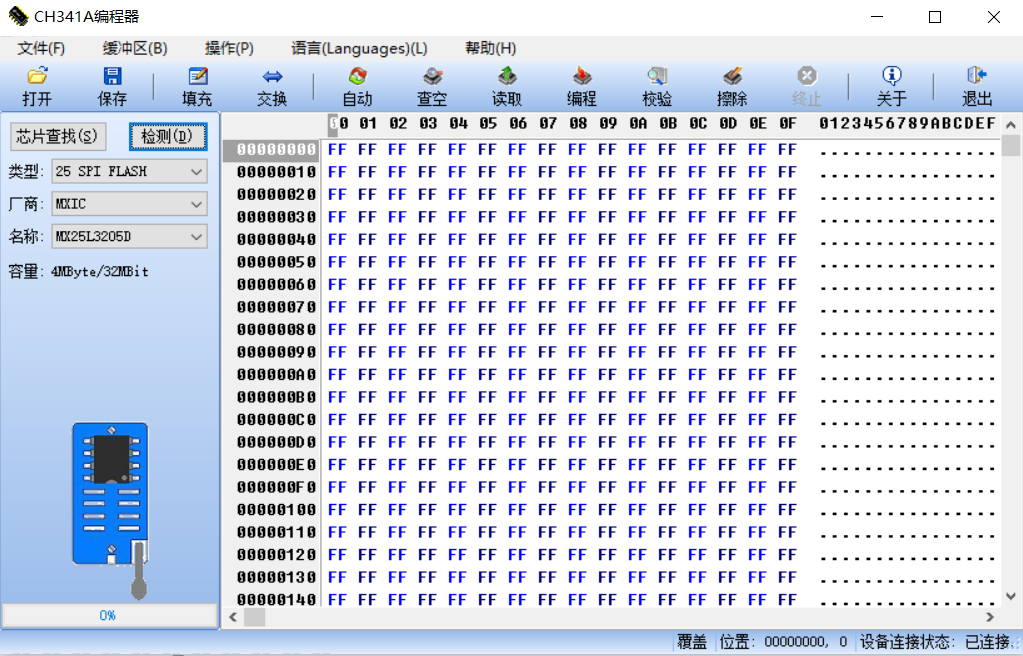The width and height of the screenshot is (1023, 656).
Task: Click first FF byte in row 00000020
Action: [x=337, y=195]
